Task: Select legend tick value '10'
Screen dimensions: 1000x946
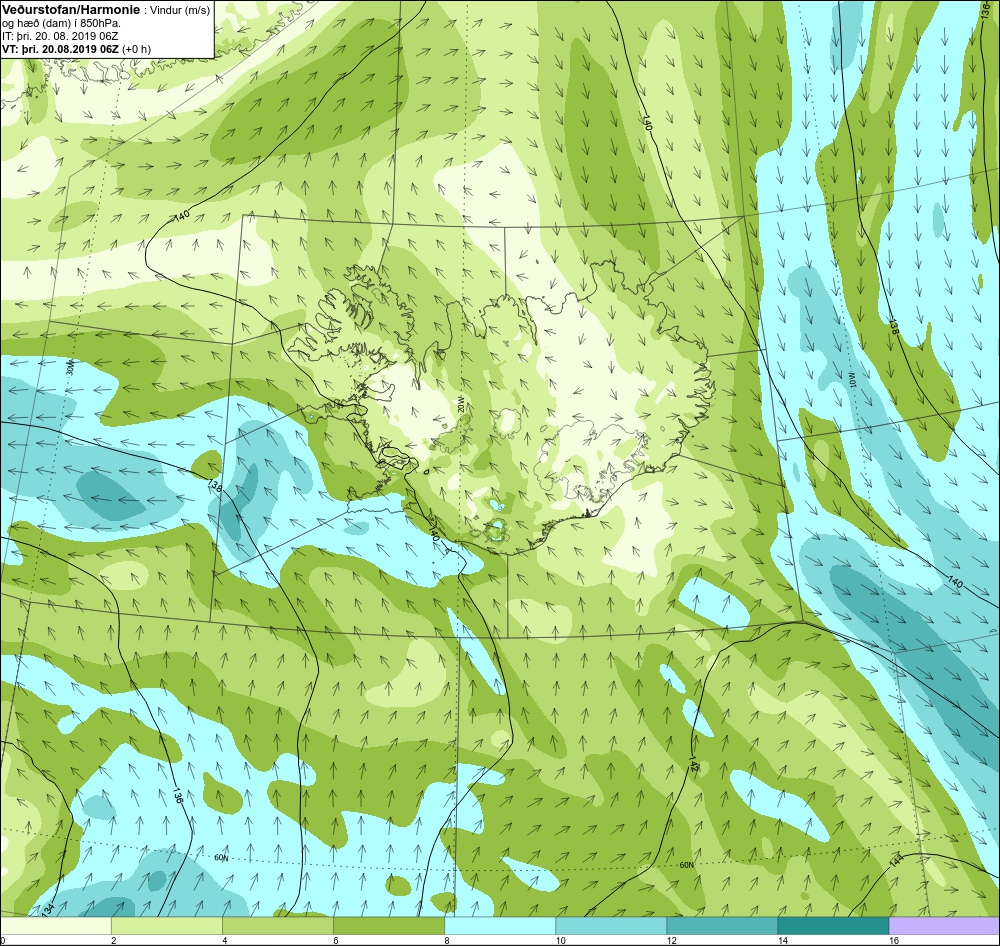Action: 561,940
